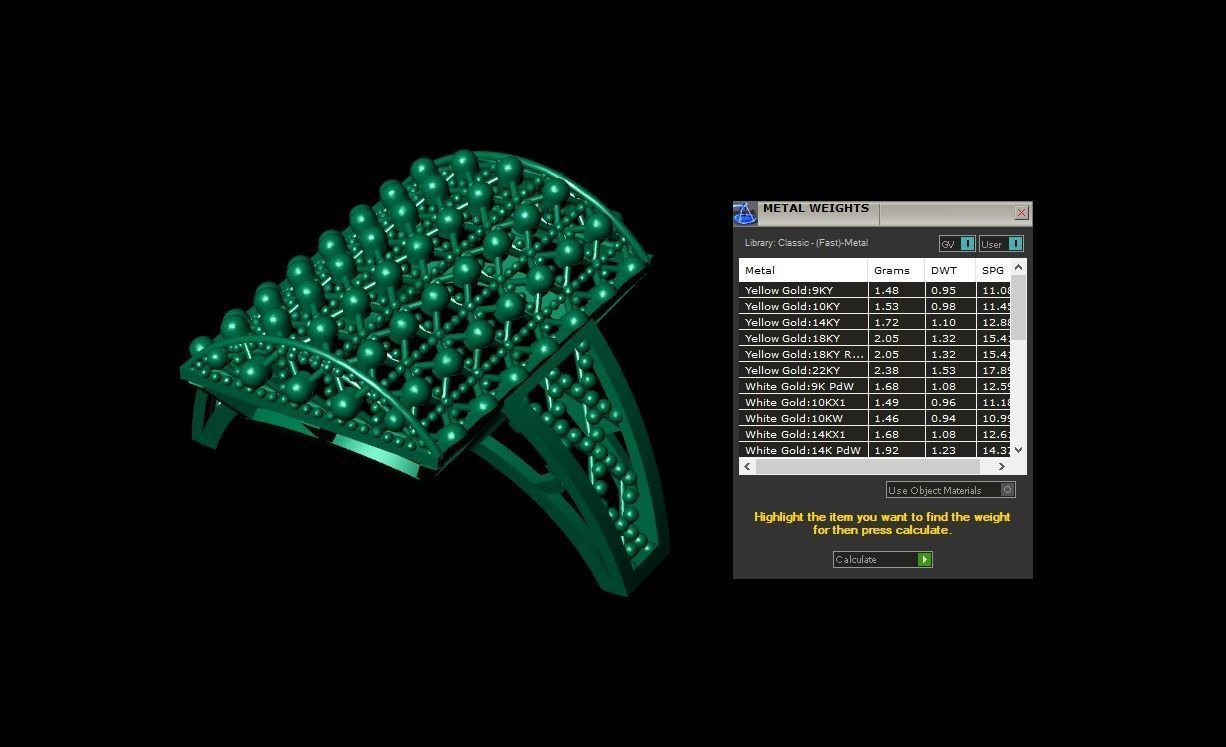
Task: Select the Yellow Gold:18KY R... row
Action: point(875,354)
